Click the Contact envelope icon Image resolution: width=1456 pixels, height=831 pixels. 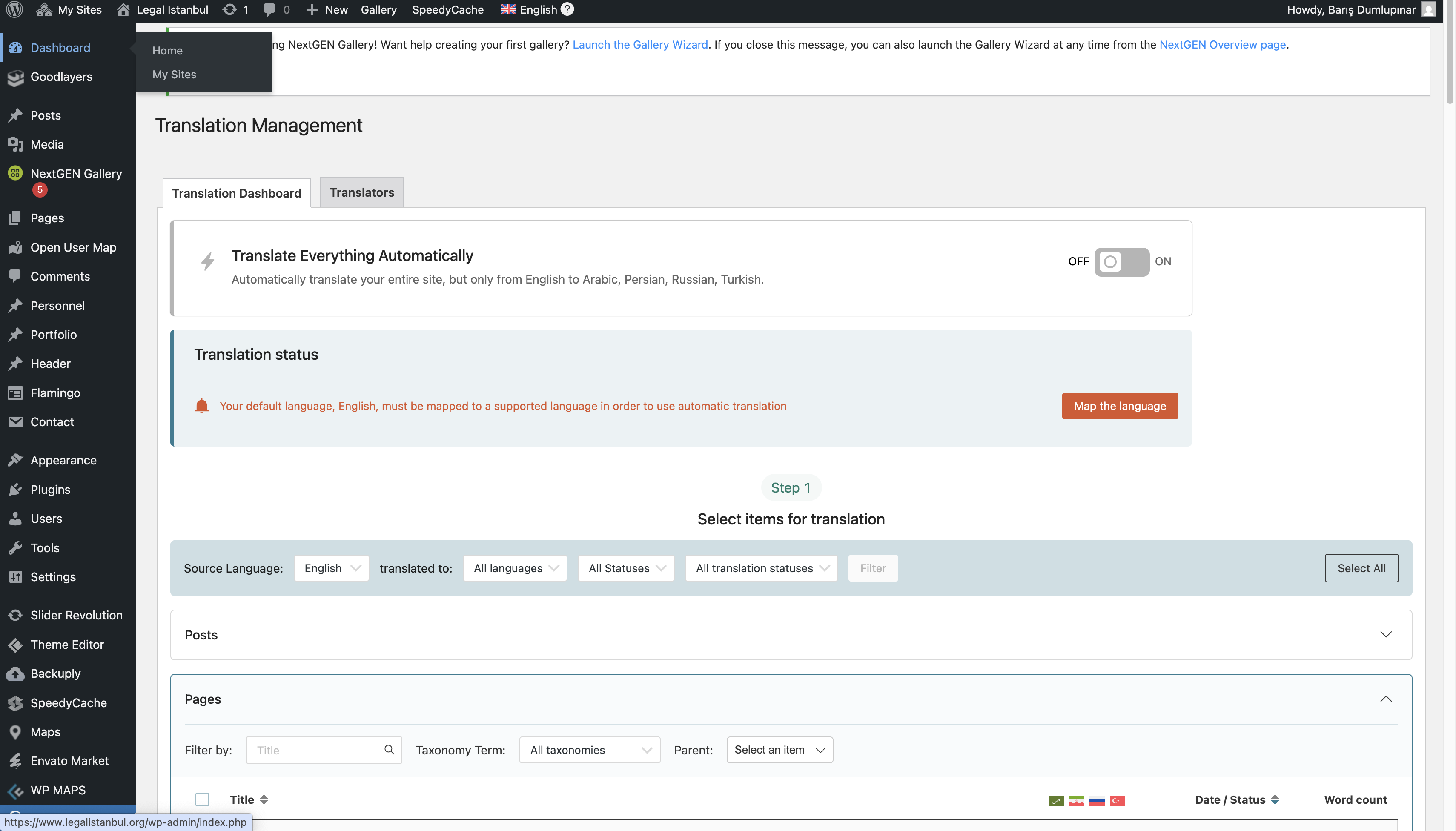click(x=15, y=422)
